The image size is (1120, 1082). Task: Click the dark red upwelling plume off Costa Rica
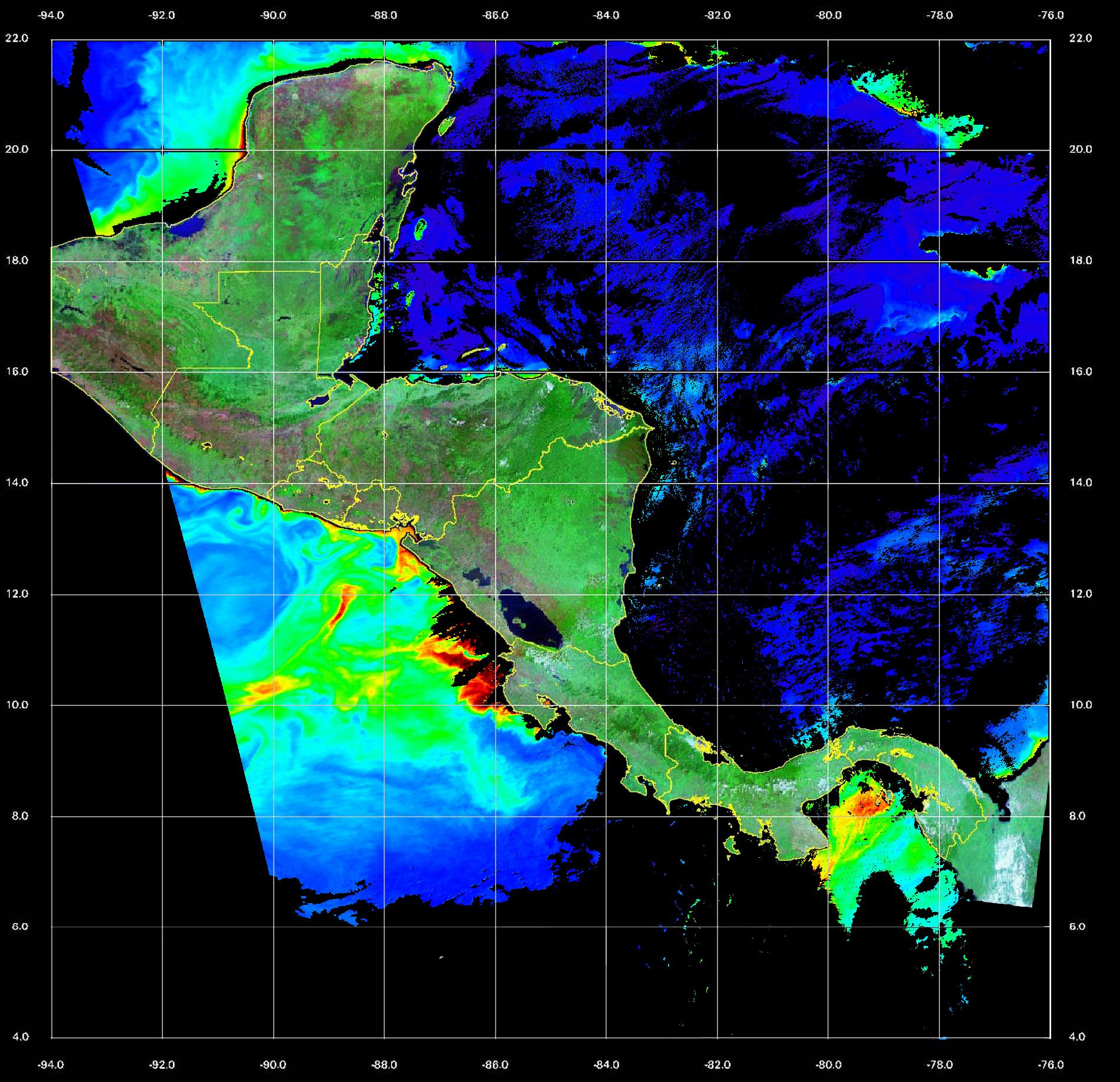pos(478,686)
